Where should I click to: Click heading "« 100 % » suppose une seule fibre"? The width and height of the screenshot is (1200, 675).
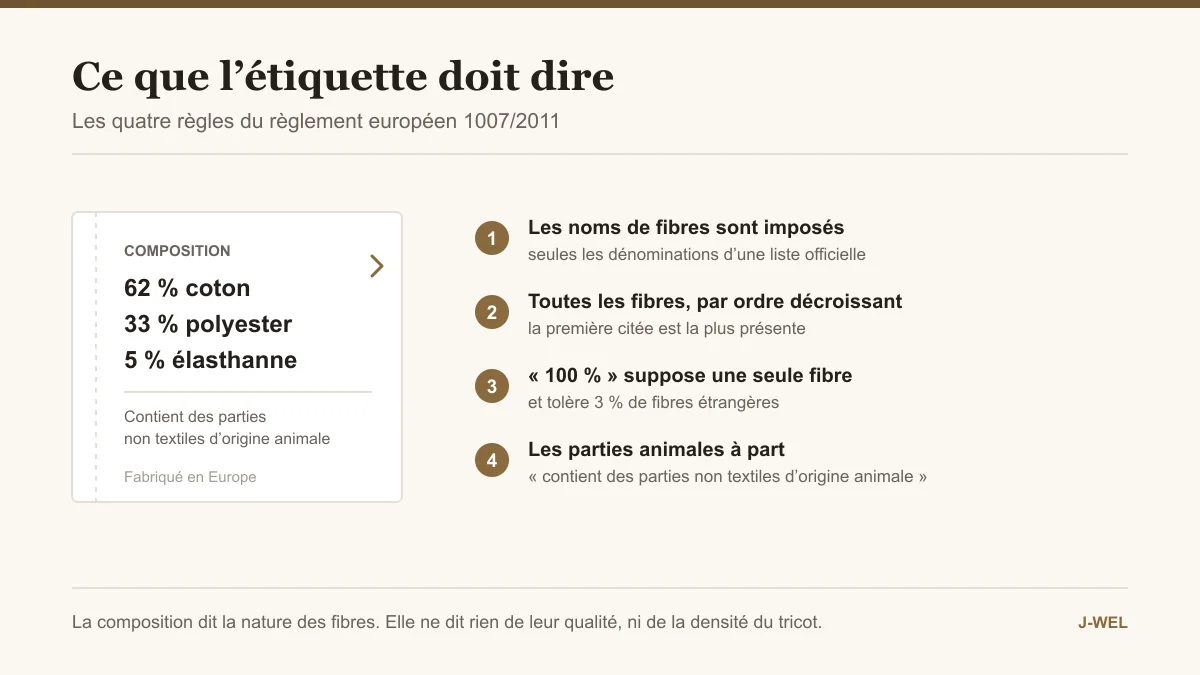690,375
